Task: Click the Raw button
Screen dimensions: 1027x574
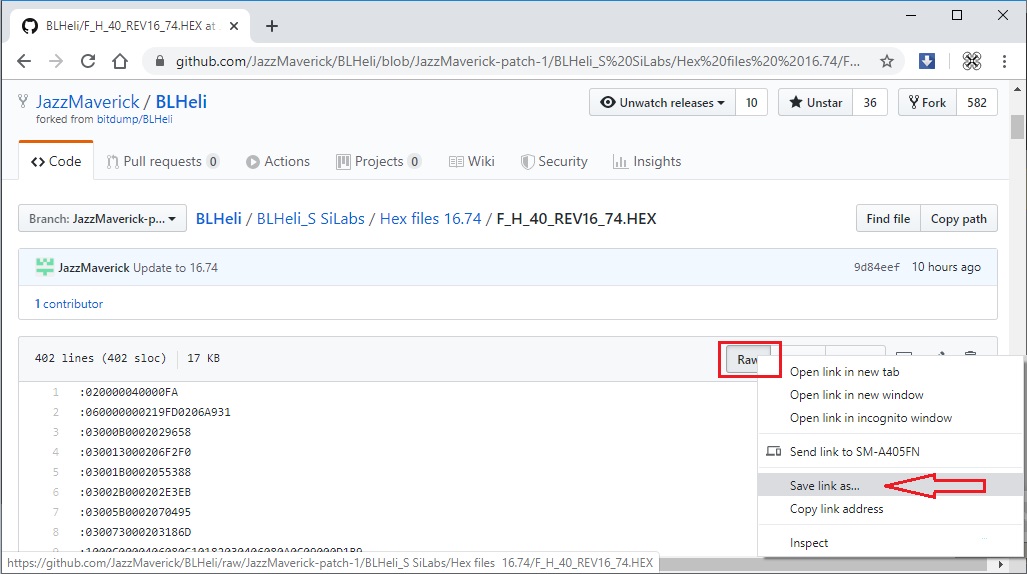Action: click(x=747, y=359)
